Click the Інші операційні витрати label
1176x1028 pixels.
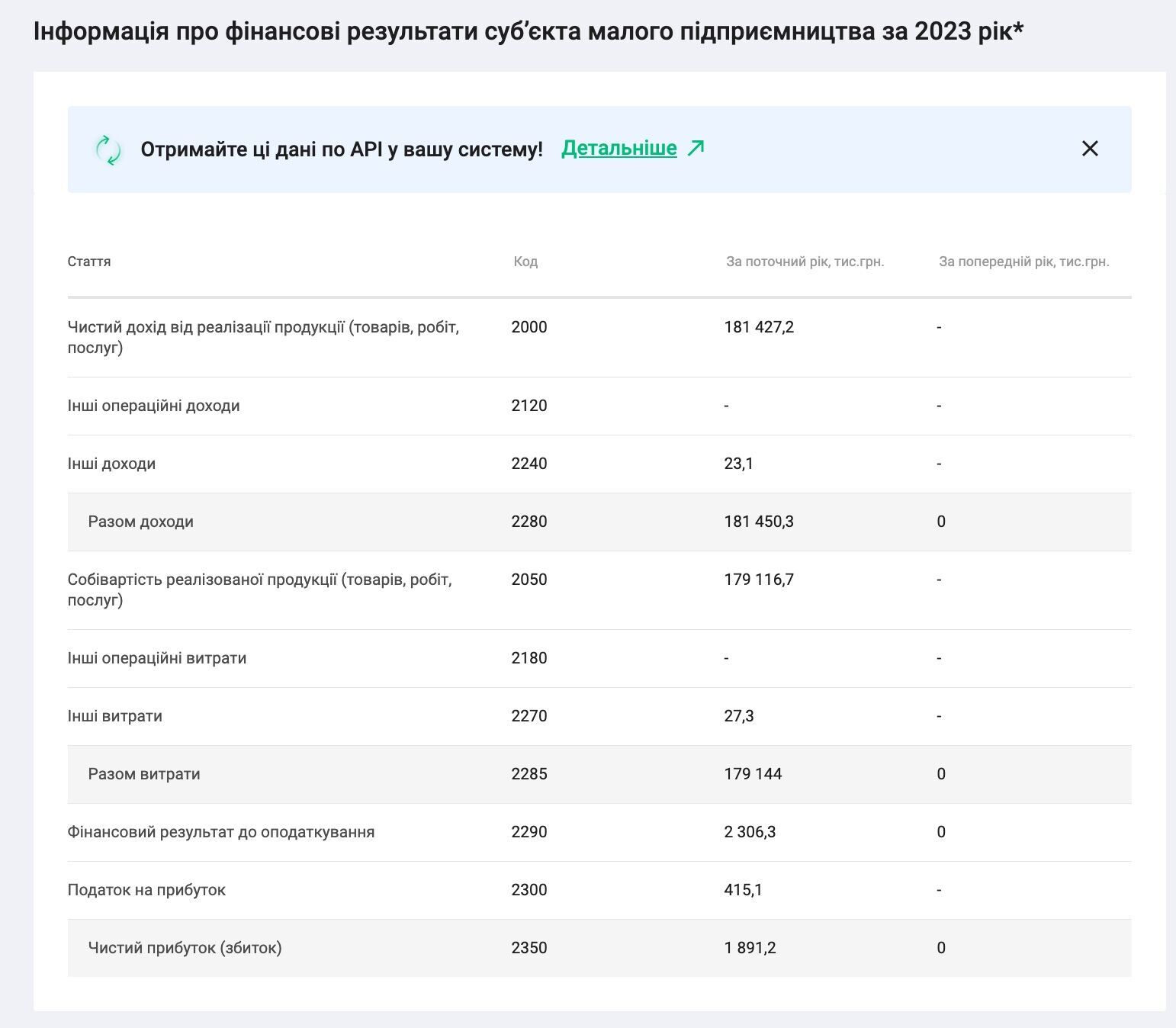(x=157, y=658)
